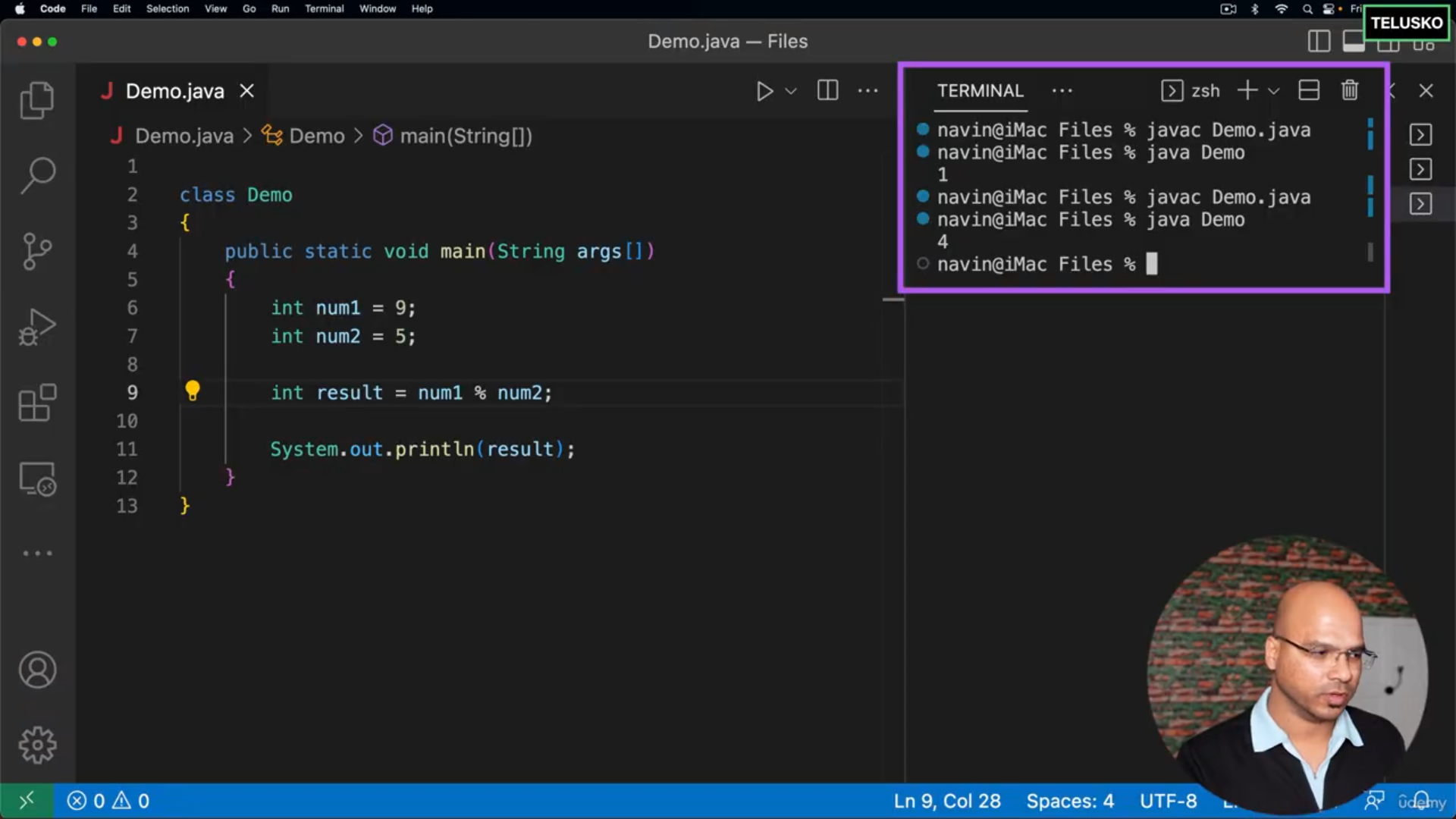The width and height of the screenshot is (1456, 819).
Task: Open the Search view in the sidebar
Action: tap(36, 176)
